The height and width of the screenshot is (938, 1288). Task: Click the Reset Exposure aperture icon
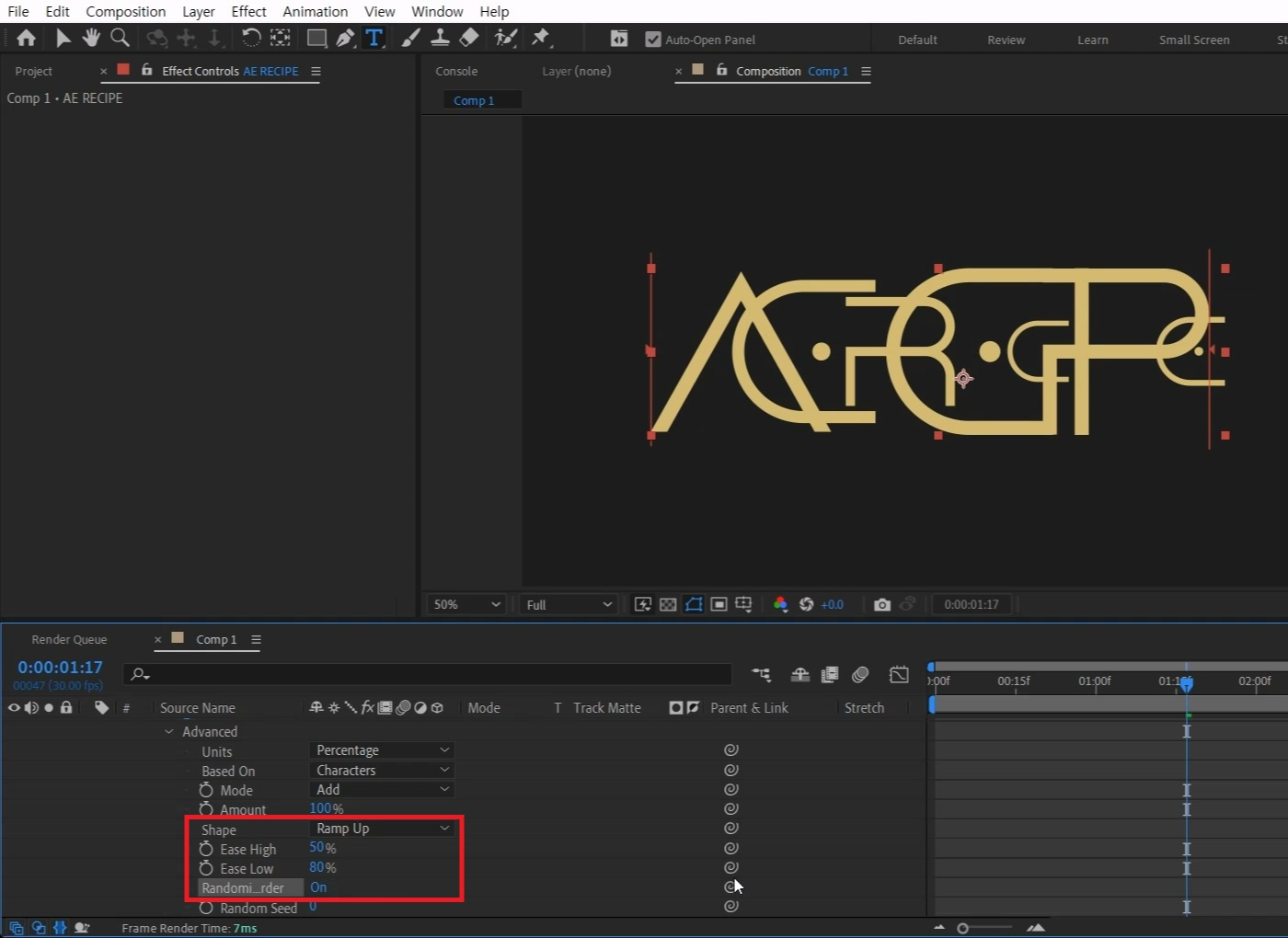(x=806, y=604)
